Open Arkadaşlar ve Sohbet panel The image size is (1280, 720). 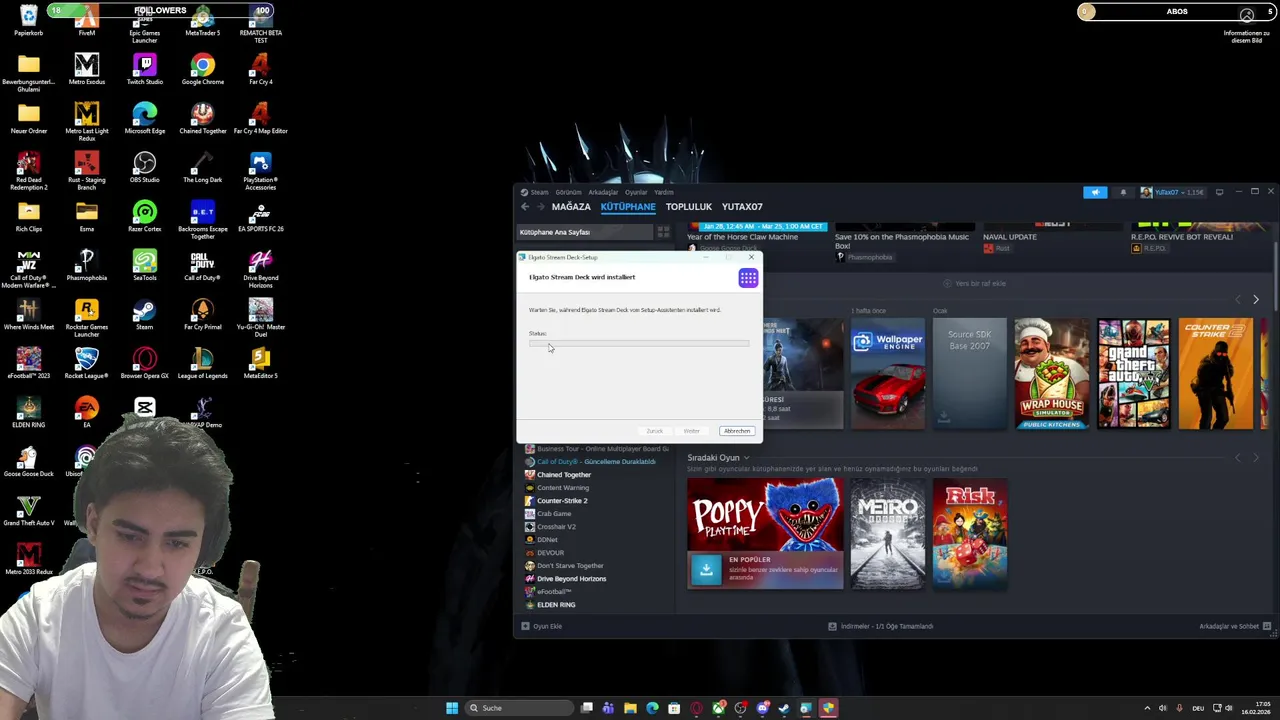[x=1234, y=626]
